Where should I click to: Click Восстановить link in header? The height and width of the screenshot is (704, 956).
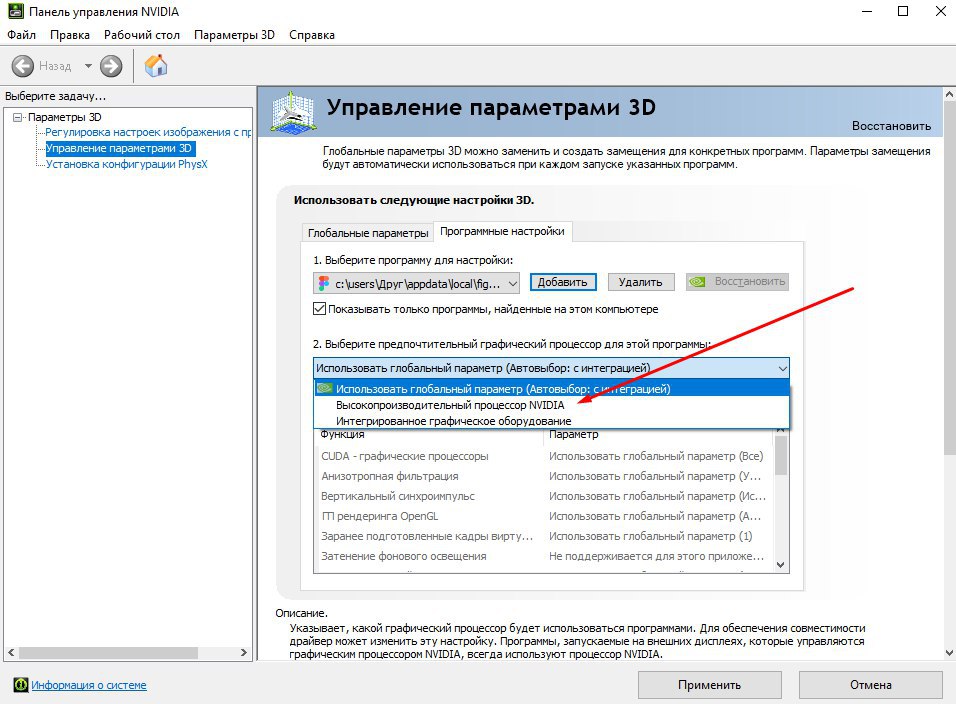891,126
